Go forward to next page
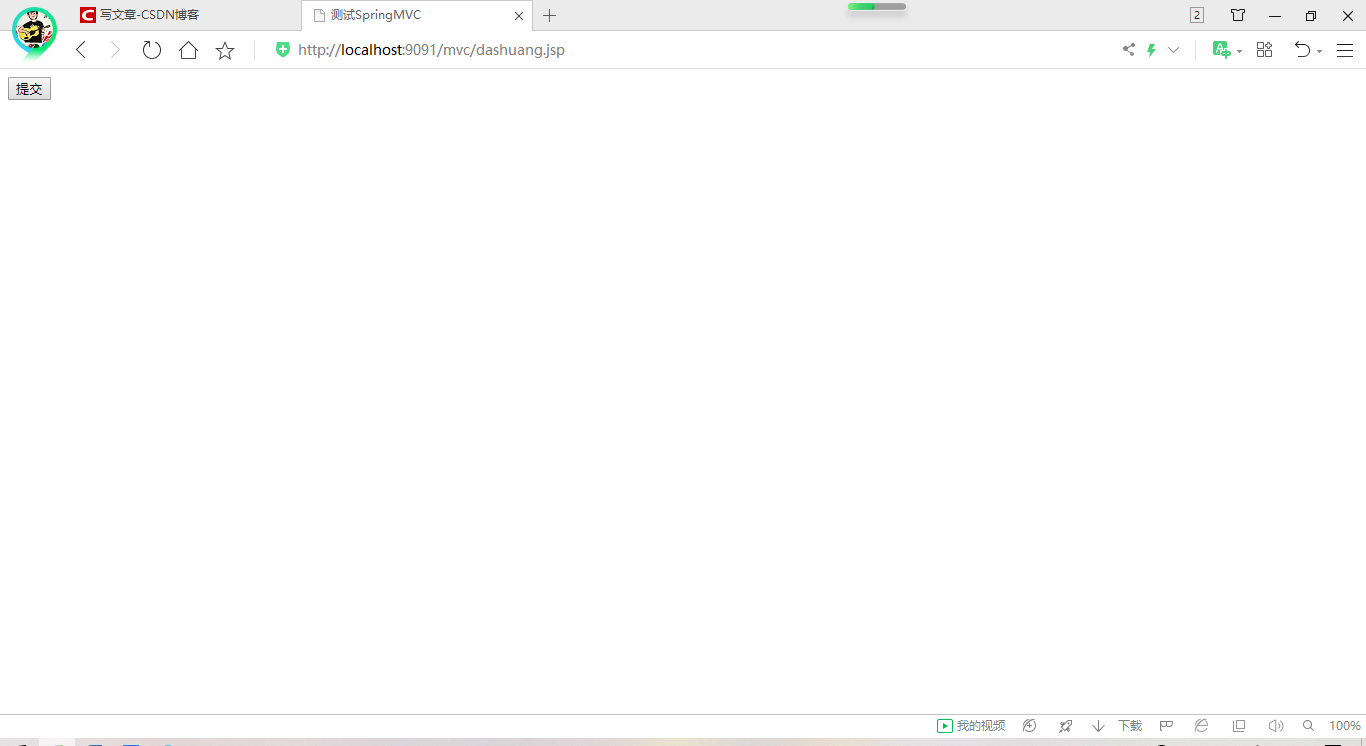This screenshot has width=1366, height=746. click(x=115, y=50)
